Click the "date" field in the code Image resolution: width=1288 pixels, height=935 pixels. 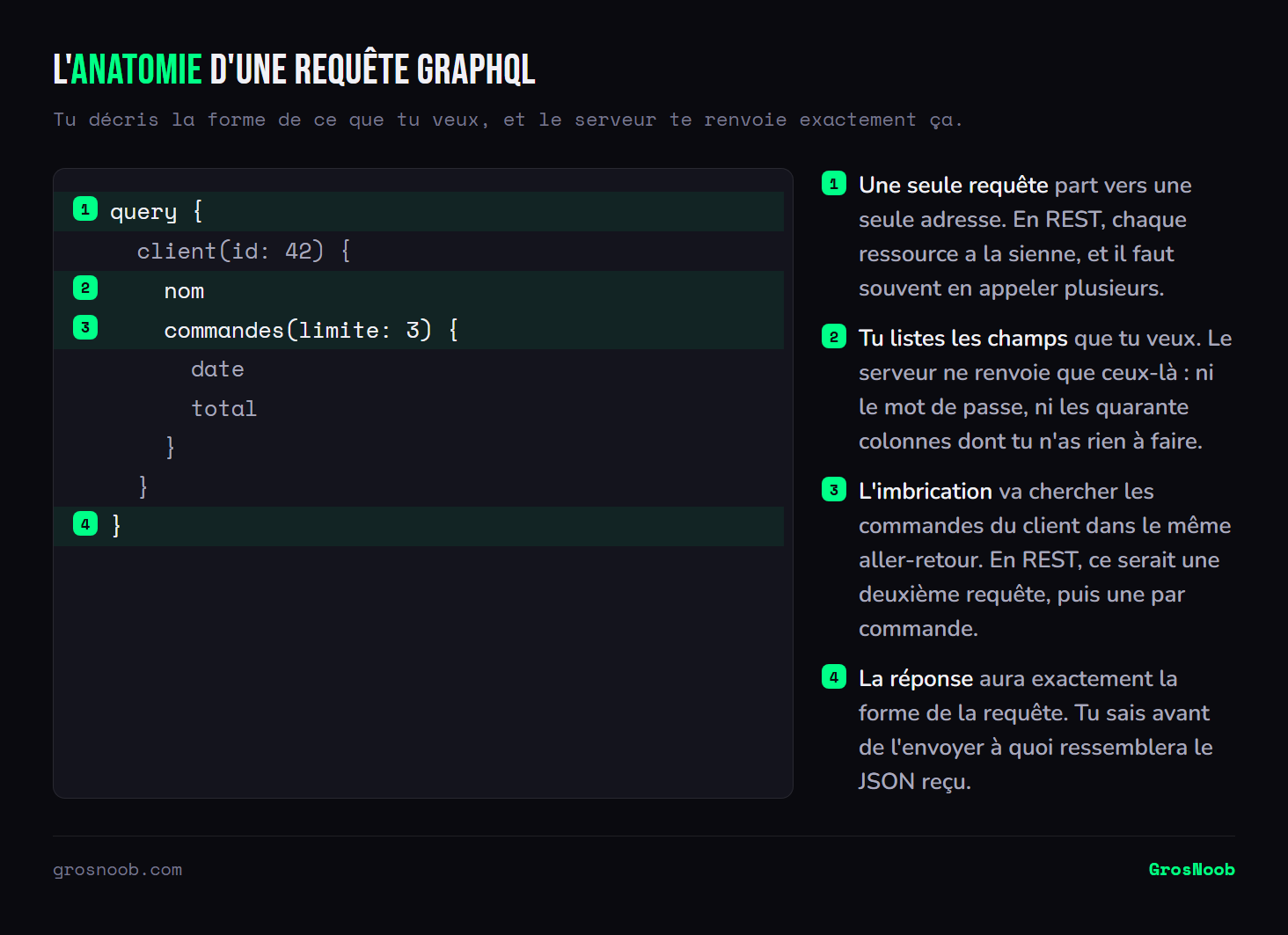[x=217, y=369]
